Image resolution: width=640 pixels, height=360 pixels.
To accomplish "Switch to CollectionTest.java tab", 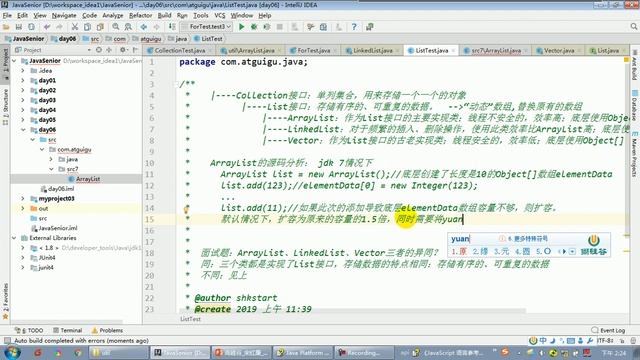I will pyautogui.click(x=180, y=51).
